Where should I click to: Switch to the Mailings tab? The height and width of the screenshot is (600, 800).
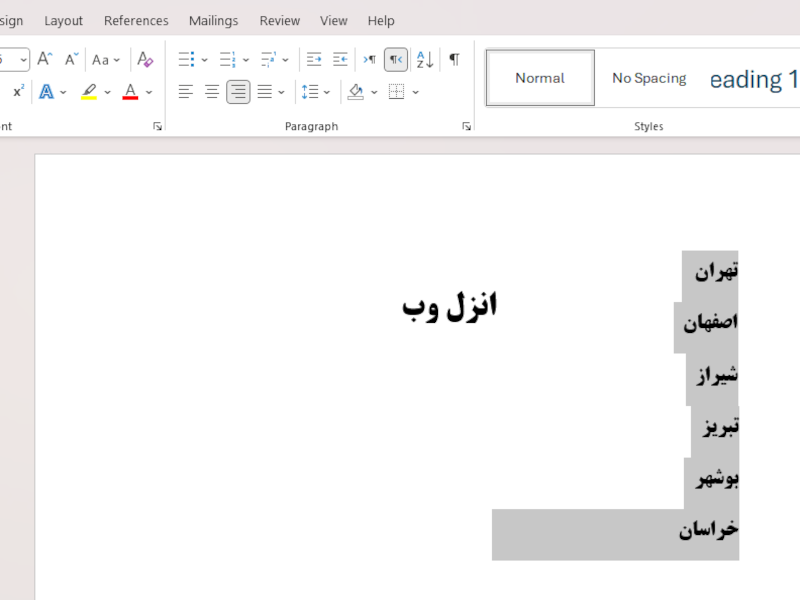point(213,21)
